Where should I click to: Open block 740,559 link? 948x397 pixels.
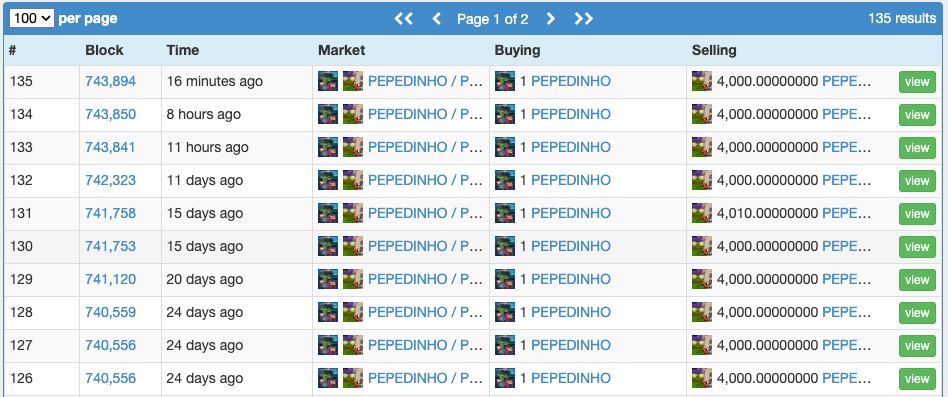(111, 312)
